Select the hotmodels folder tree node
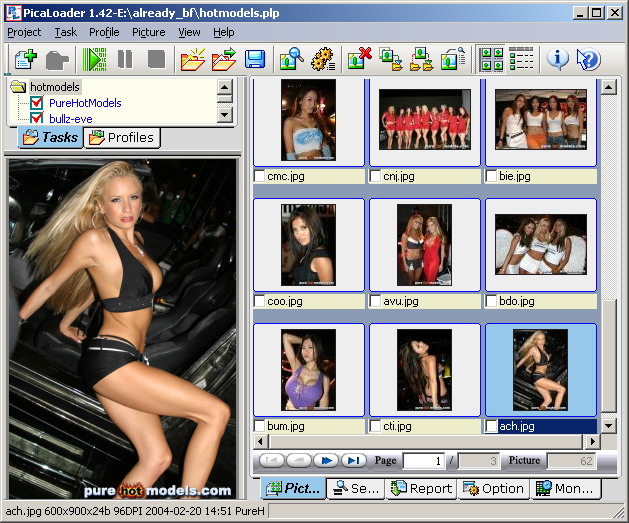Screen dimensions: 629x523 coord(54,87)
